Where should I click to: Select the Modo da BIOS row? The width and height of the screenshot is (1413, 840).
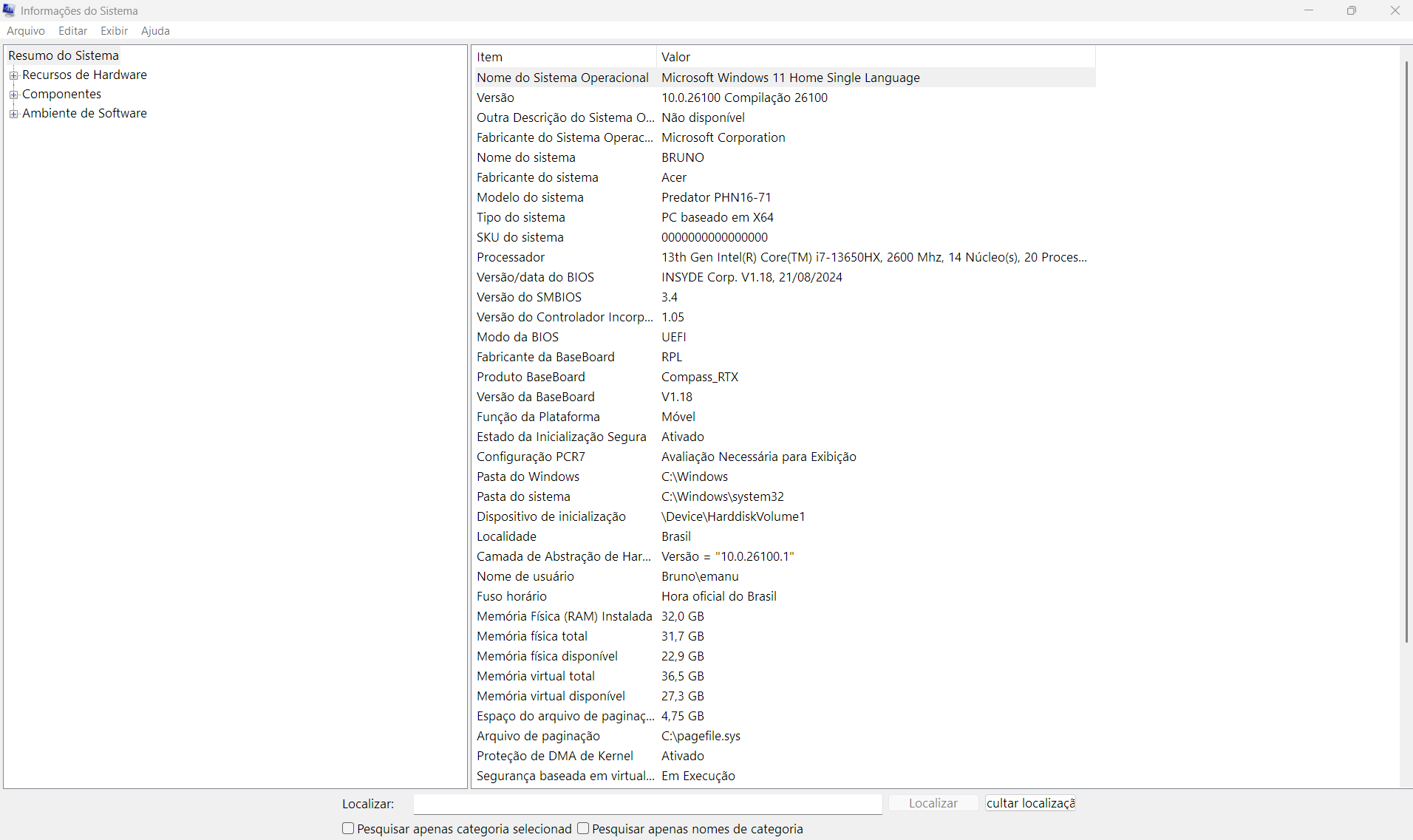pyautogui.click(x=784, y=337)
